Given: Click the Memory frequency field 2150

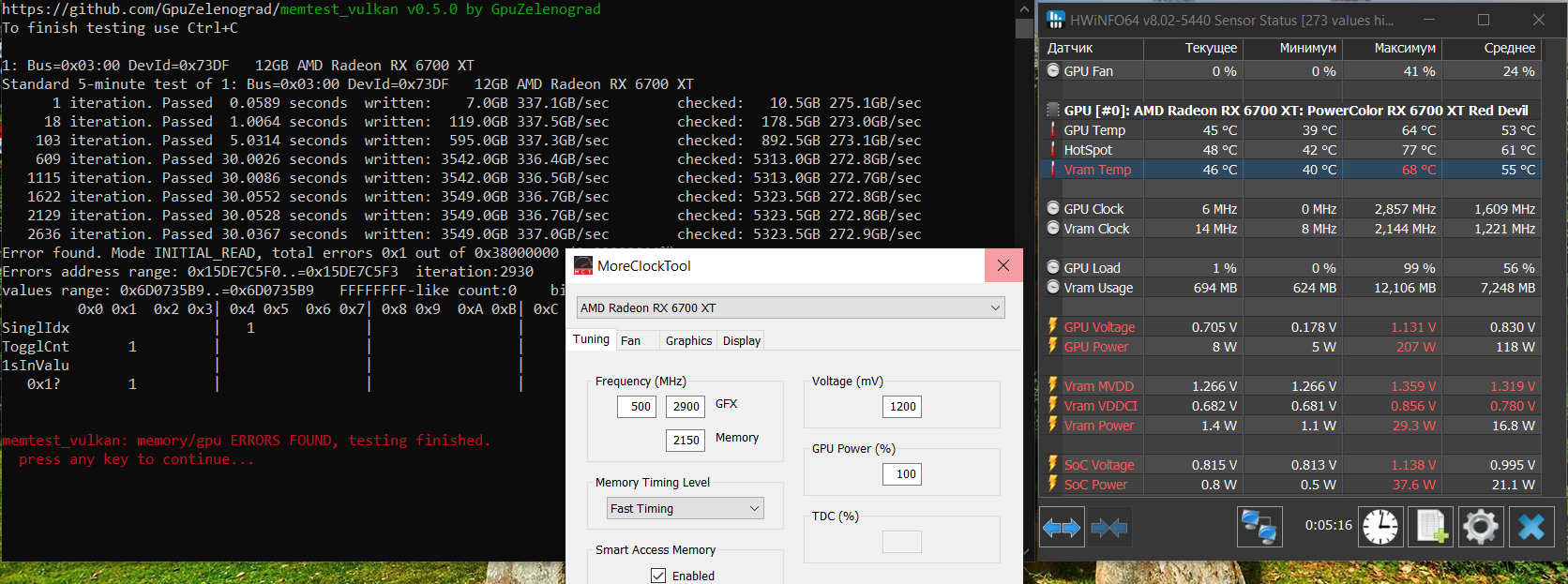Looking at the screenshot, I should tap(686, 441).
